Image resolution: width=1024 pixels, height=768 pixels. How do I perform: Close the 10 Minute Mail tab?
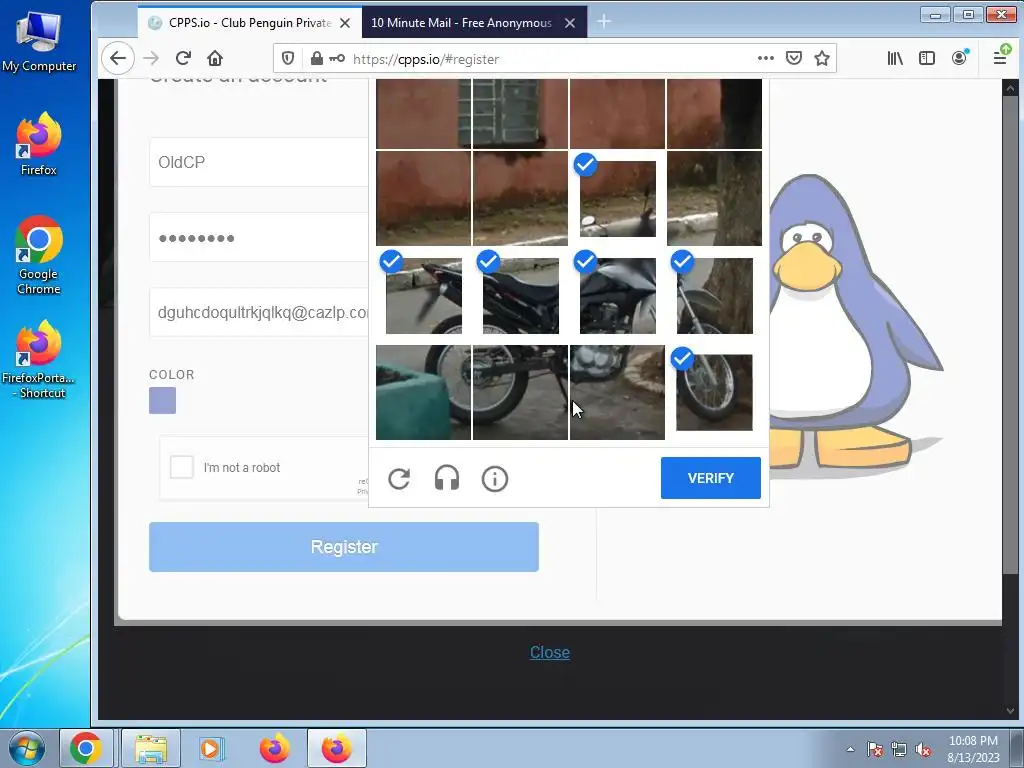[x=569, y=23]
